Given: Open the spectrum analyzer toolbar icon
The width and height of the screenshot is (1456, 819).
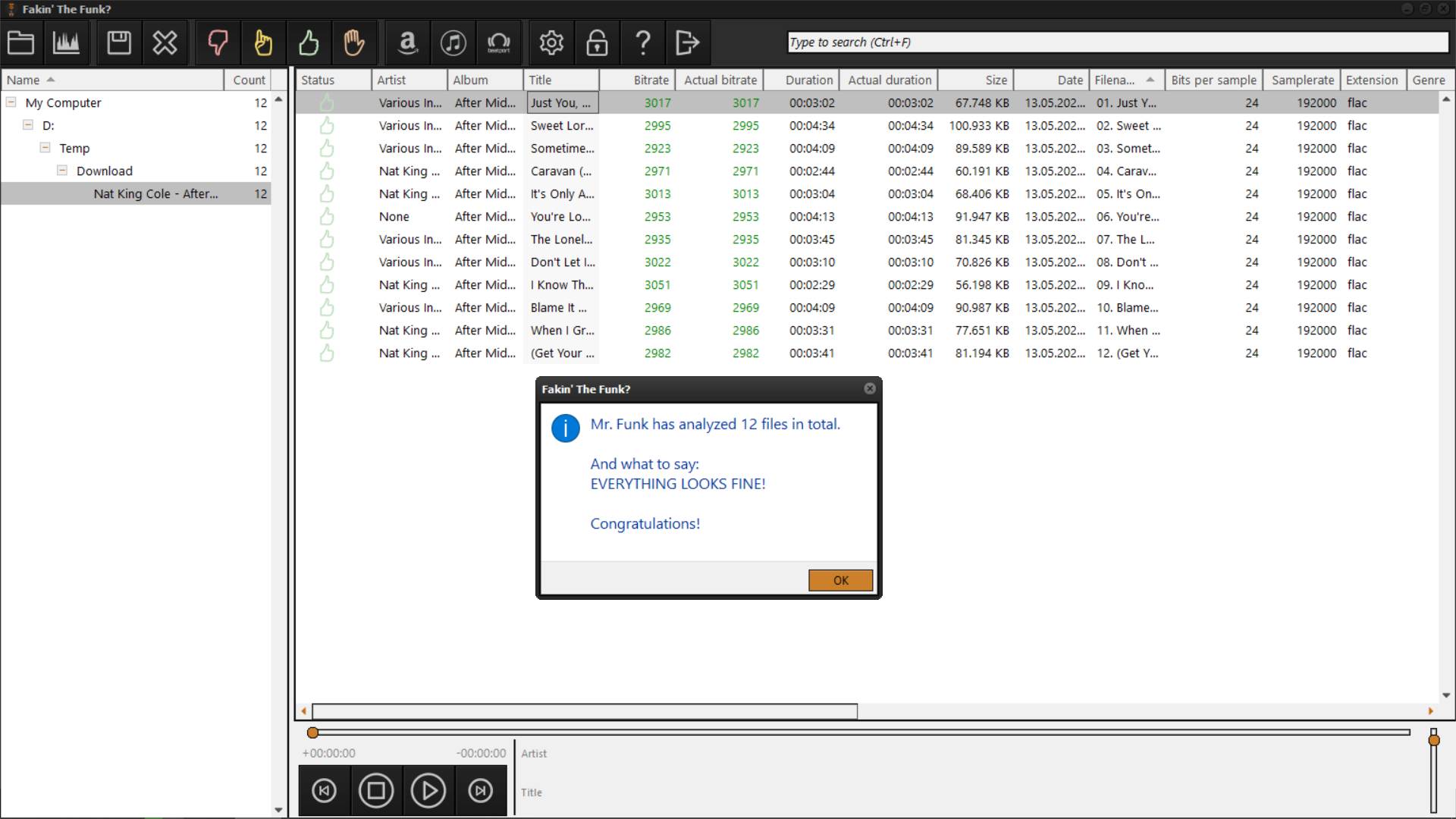Looking at the screenshot, I should (x=66, y=42).
